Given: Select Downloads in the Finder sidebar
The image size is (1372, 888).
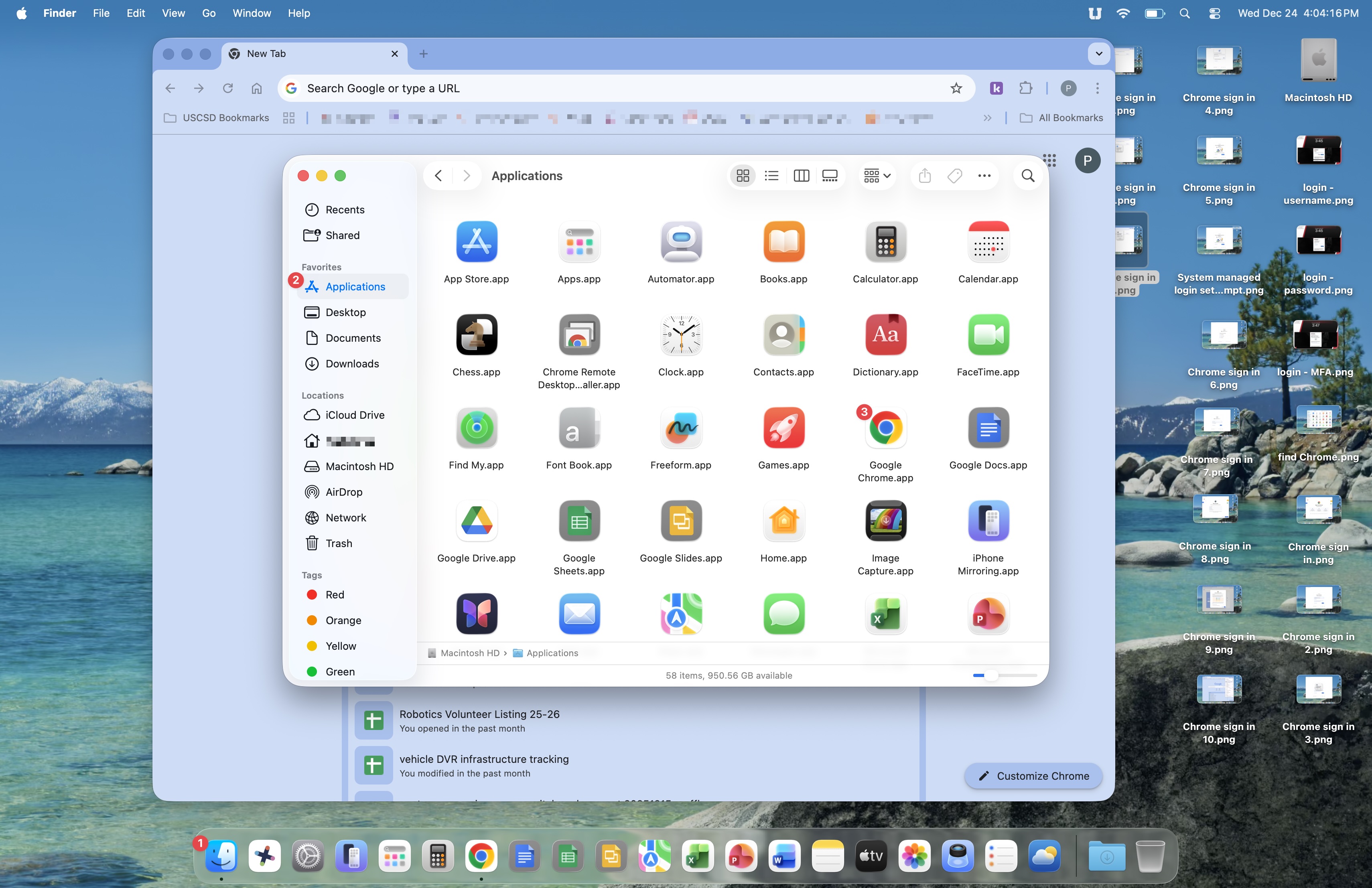Looking at the screenshot, I should coord(352,364).
